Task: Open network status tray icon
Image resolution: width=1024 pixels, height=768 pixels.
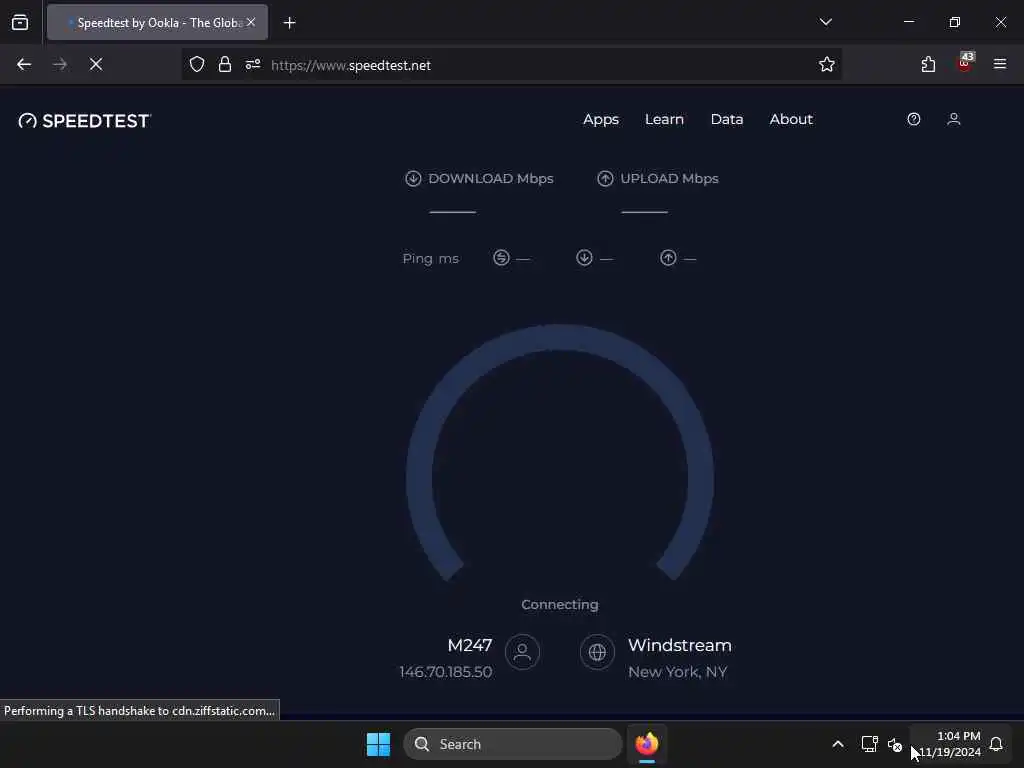Action: click(869, 744)
